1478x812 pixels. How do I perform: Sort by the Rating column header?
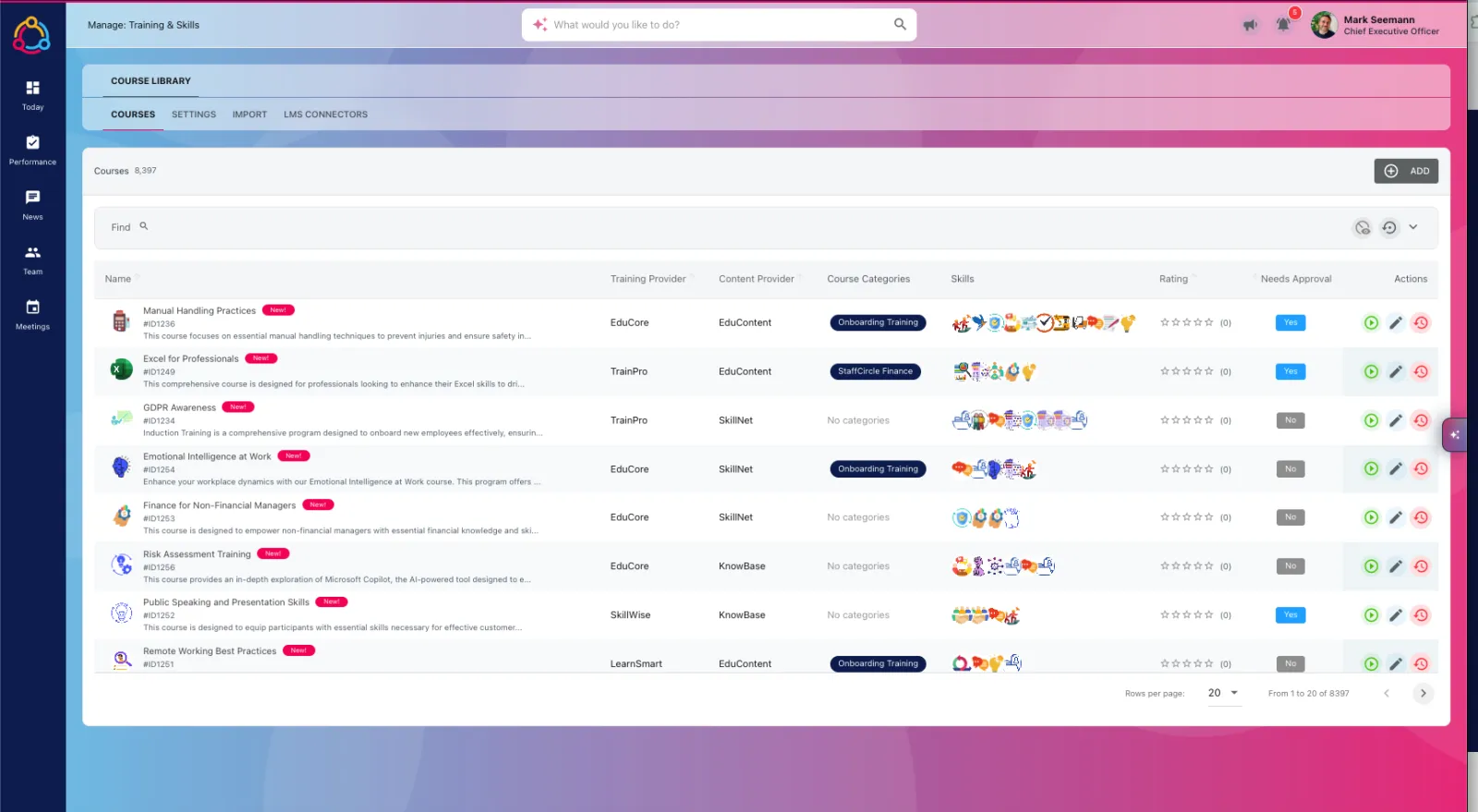pos(1173,279)
